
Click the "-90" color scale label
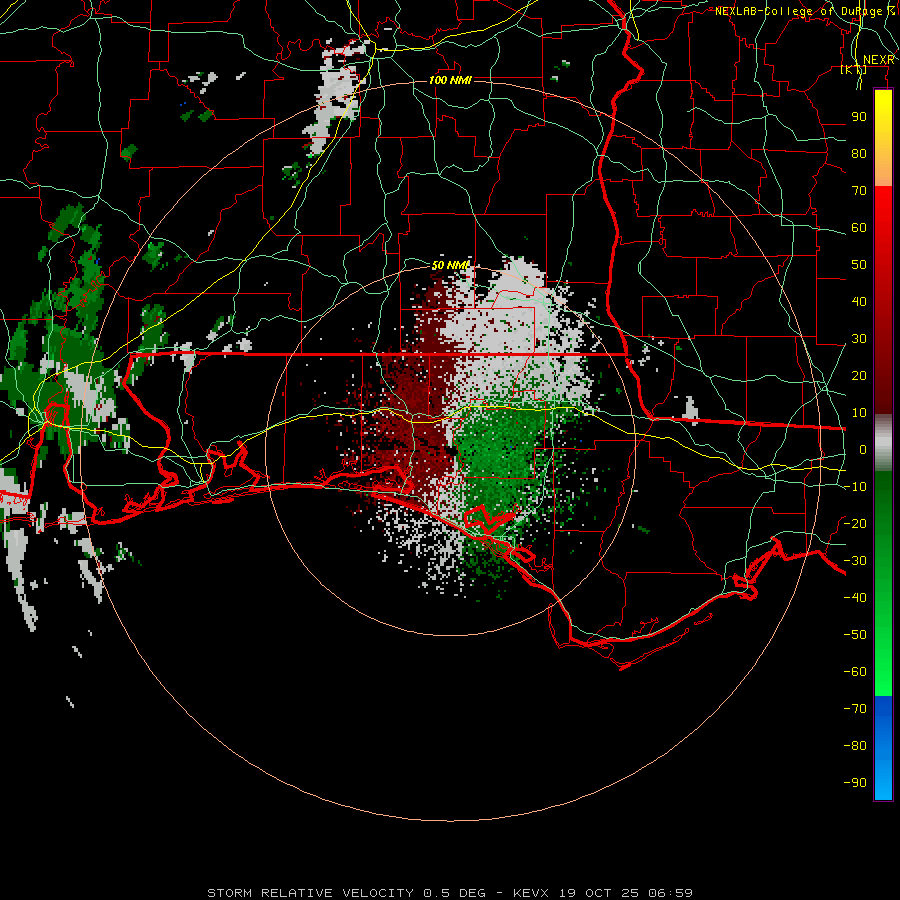point(855,783)
